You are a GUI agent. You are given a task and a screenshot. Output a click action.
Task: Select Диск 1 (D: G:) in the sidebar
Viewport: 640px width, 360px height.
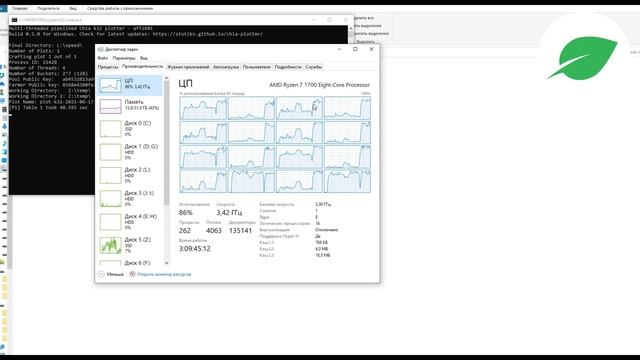(x=129, y=152)
